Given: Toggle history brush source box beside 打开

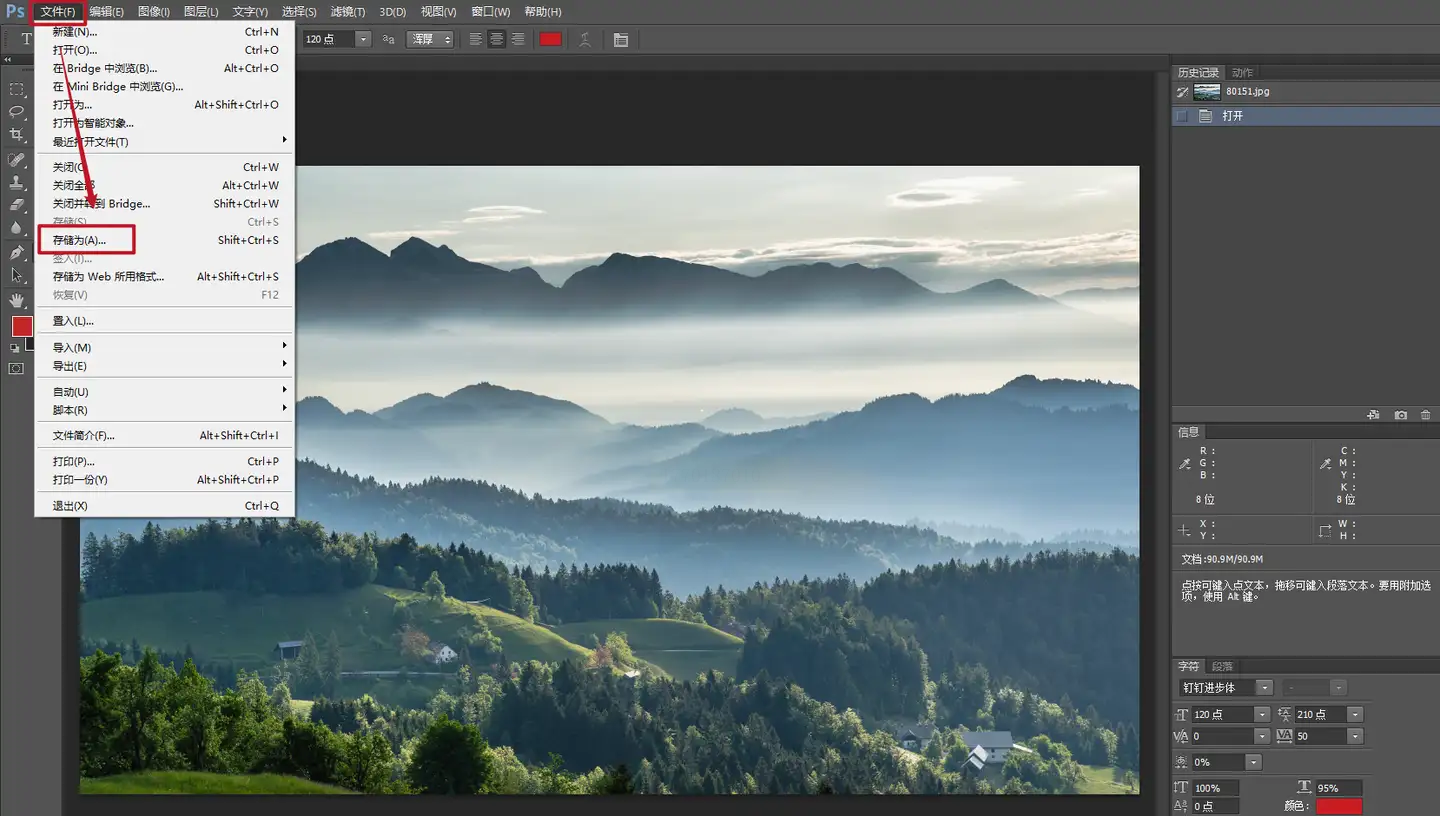Looking at the screenshot, I should [x=1182, y=116].
